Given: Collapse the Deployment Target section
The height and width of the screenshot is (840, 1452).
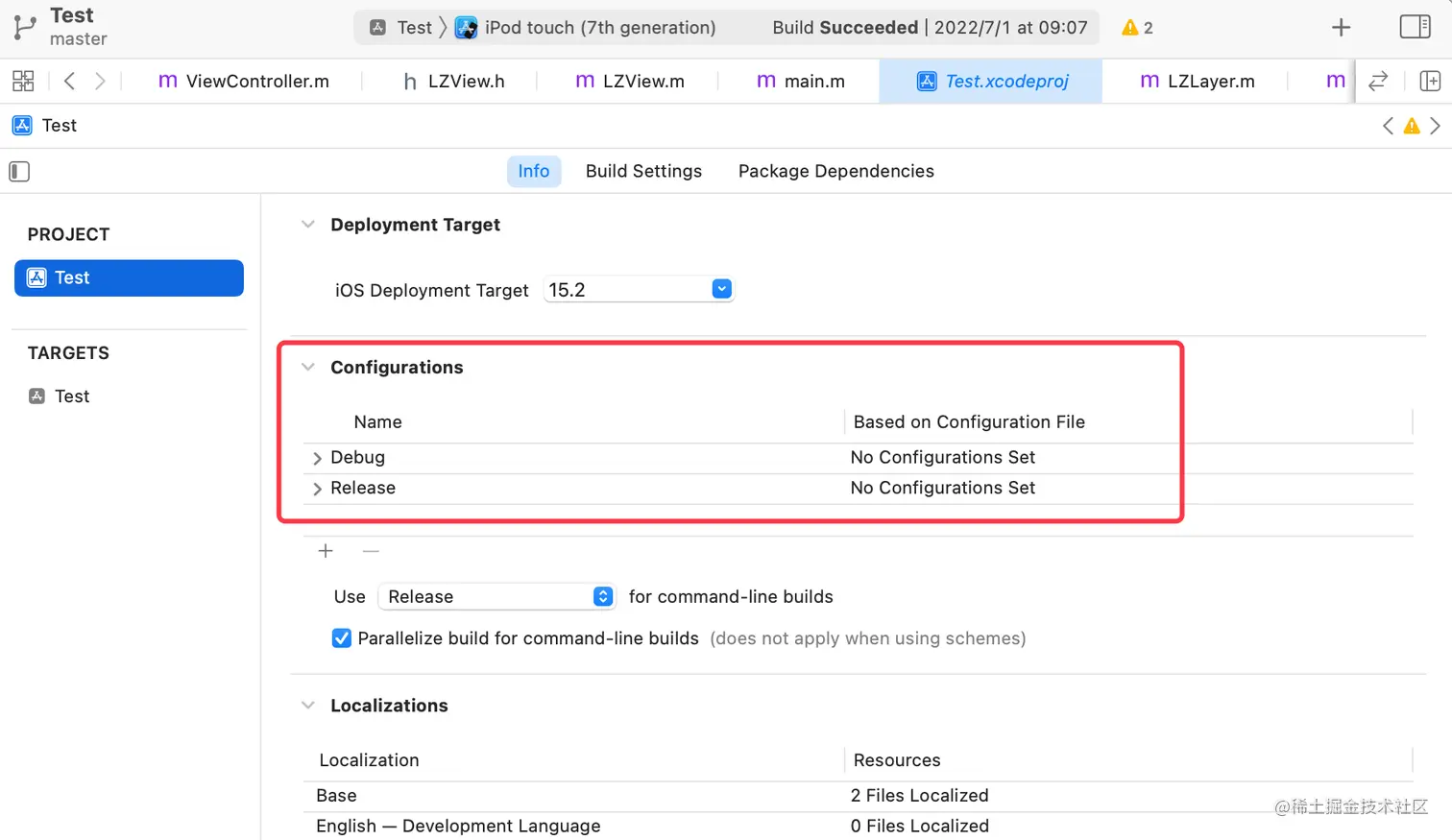Looking at the screenshot, I should [308, 225].
